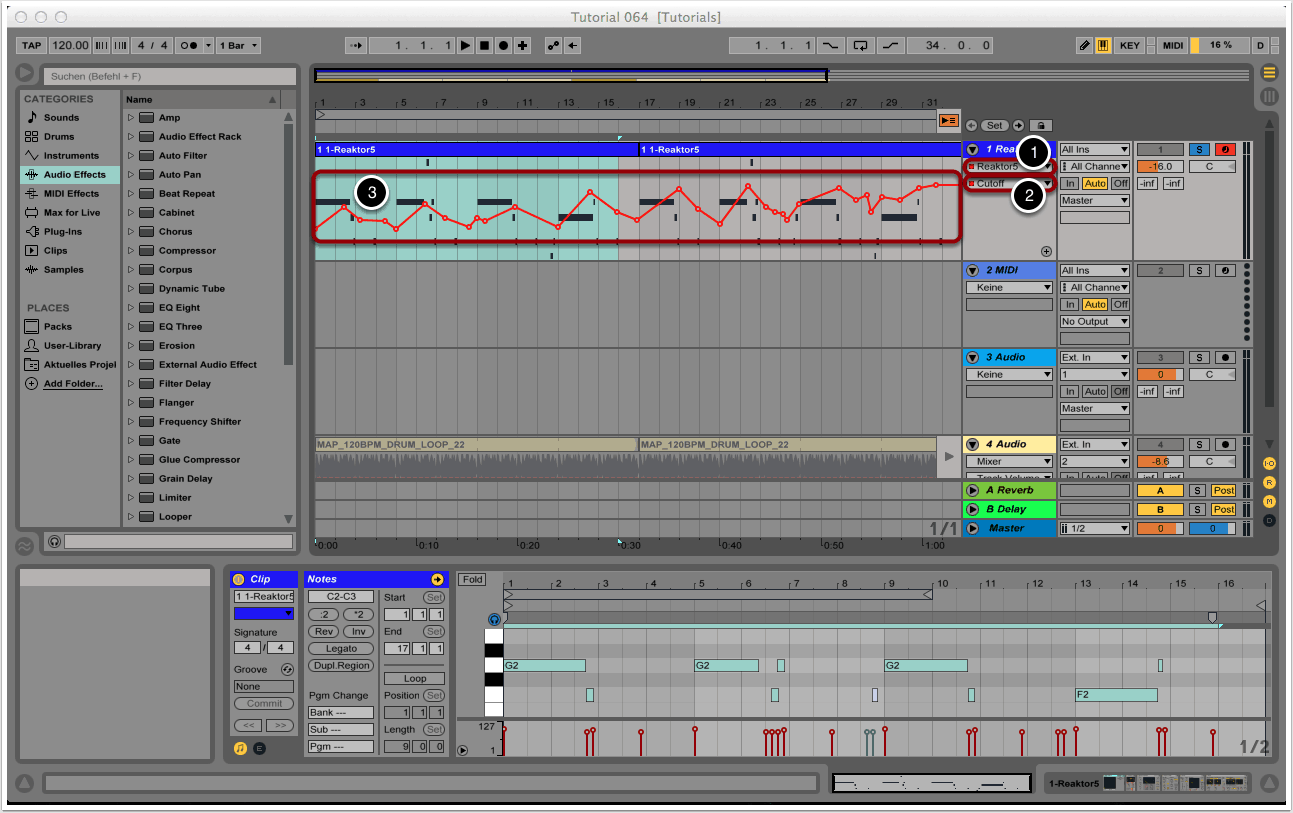This screenshot has width=1293, height=813.
Task: Select the Drums category
Action: (x=60, y=137)
